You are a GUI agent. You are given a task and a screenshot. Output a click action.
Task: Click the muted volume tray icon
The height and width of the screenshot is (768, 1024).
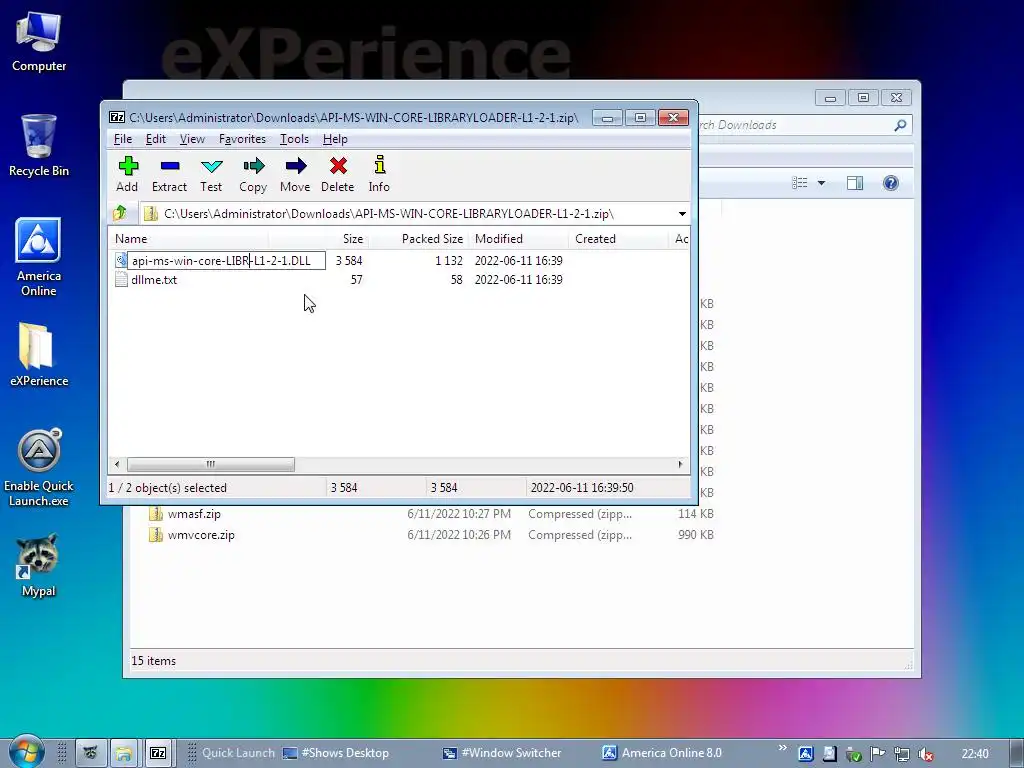click(x=925, y=754)
